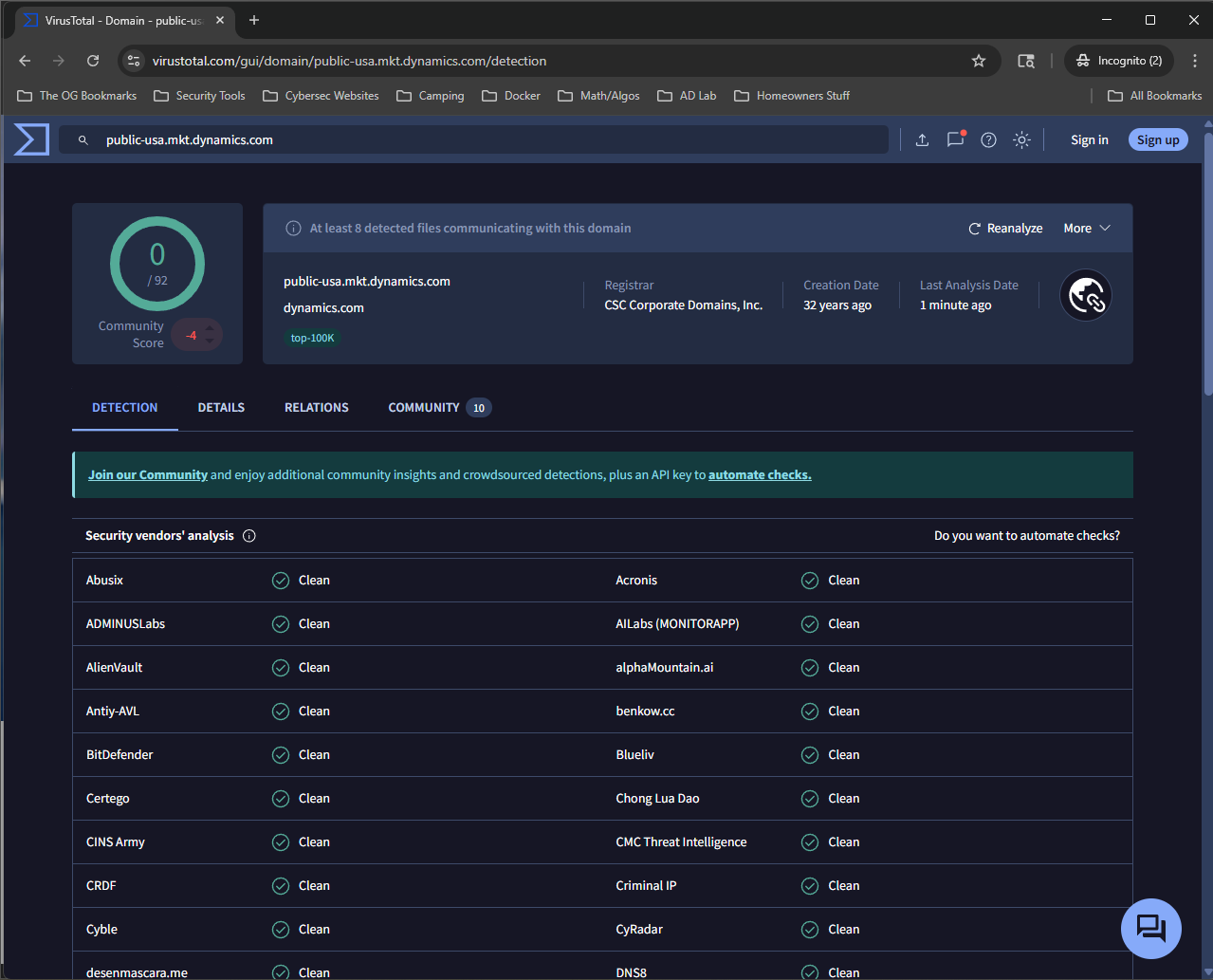Switch to the DETAILS tab
The image size is (1213, 980).
pyautogui.click(x=220, y=407)
